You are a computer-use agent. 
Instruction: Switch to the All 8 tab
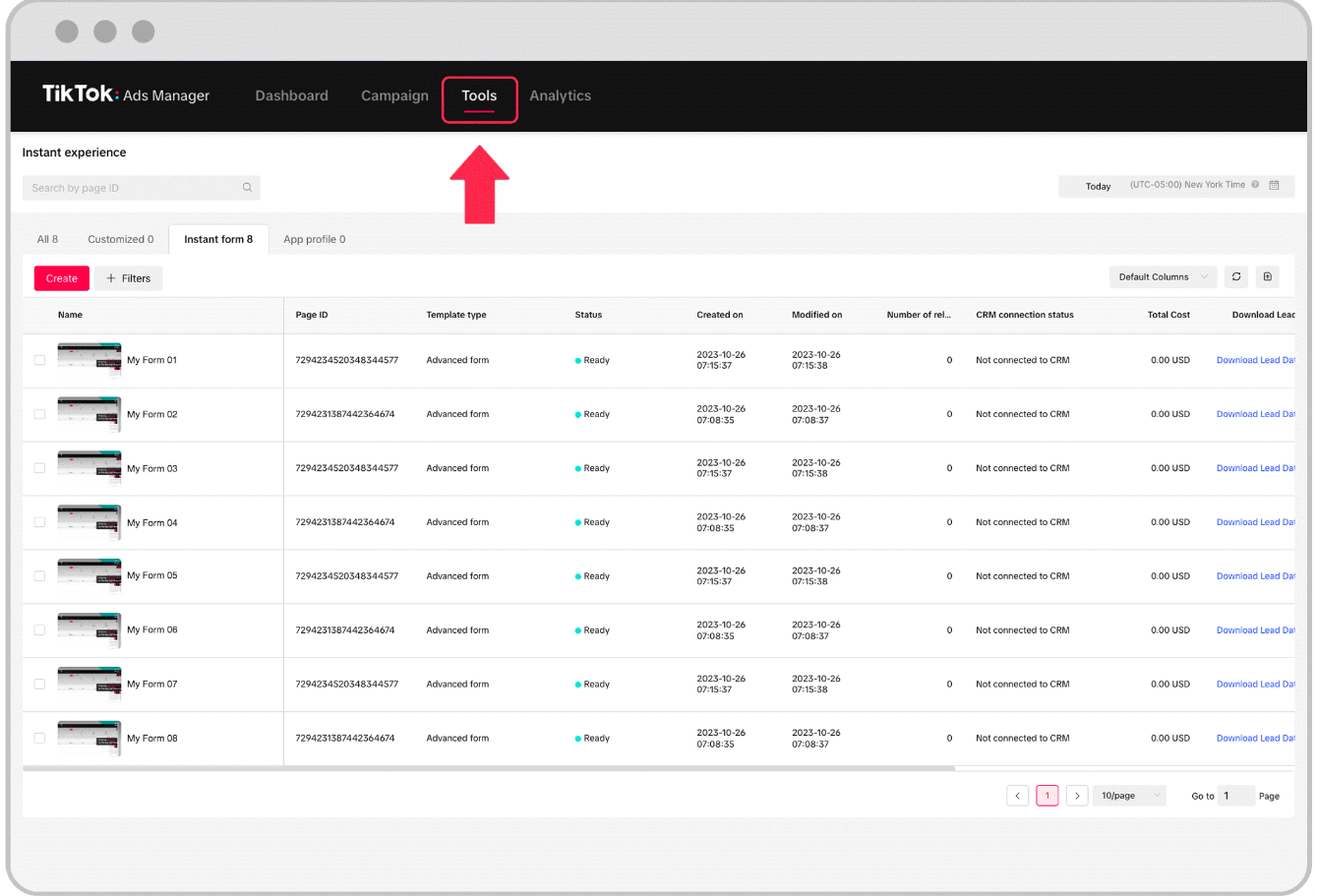point(47,239)
